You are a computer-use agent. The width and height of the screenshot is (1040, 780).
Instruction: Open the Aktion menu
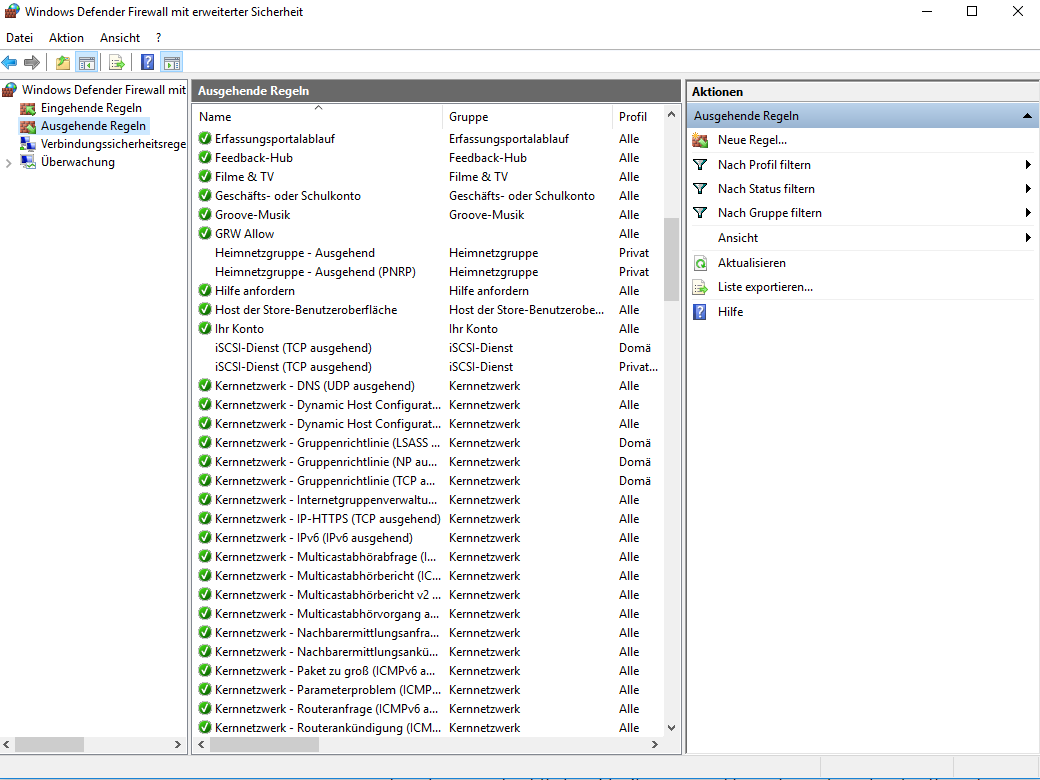pos(66,38)
